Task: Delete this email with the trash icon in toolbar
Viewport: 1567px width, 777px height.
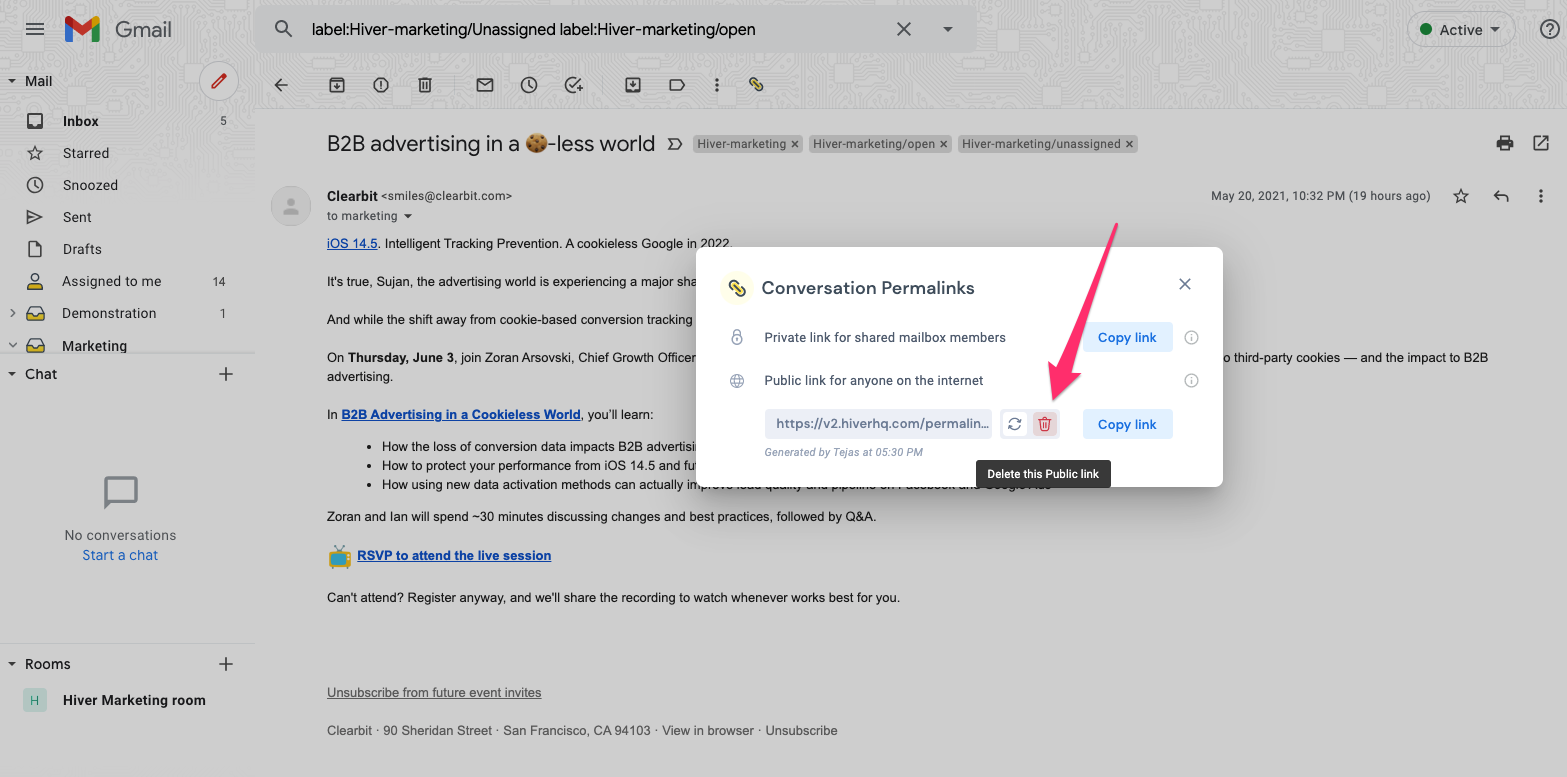Action: click(x=425, y=85)
